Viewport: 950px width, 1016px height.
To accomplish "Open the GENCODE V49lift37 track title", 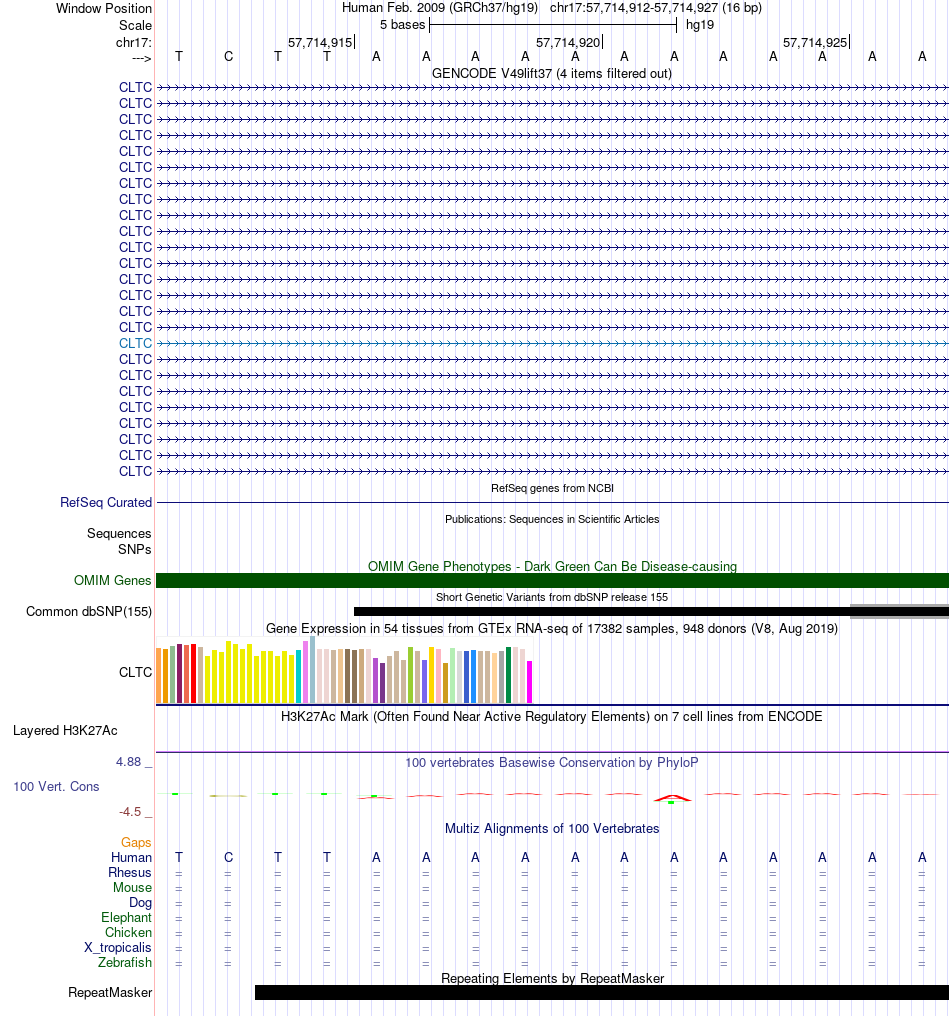I will pyautogui.click(x=551, y=73).
